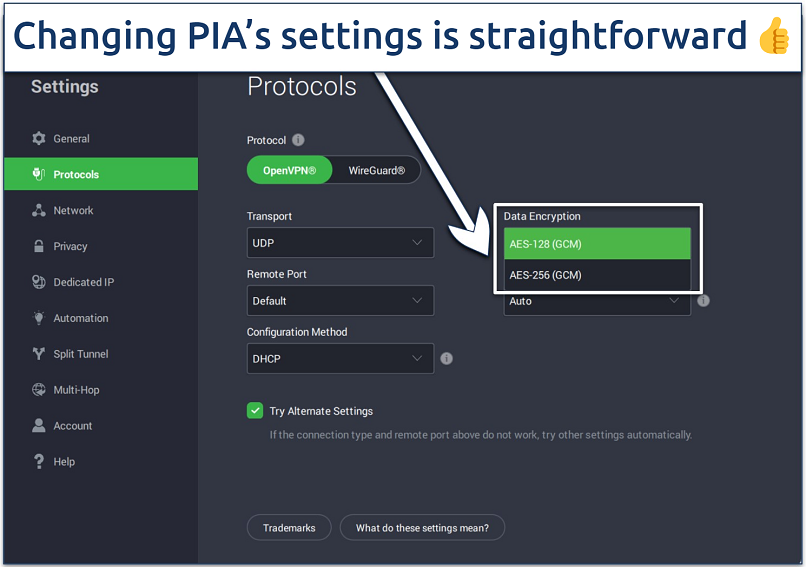
Task: Click the General gear icon
Action: (39, 138)
